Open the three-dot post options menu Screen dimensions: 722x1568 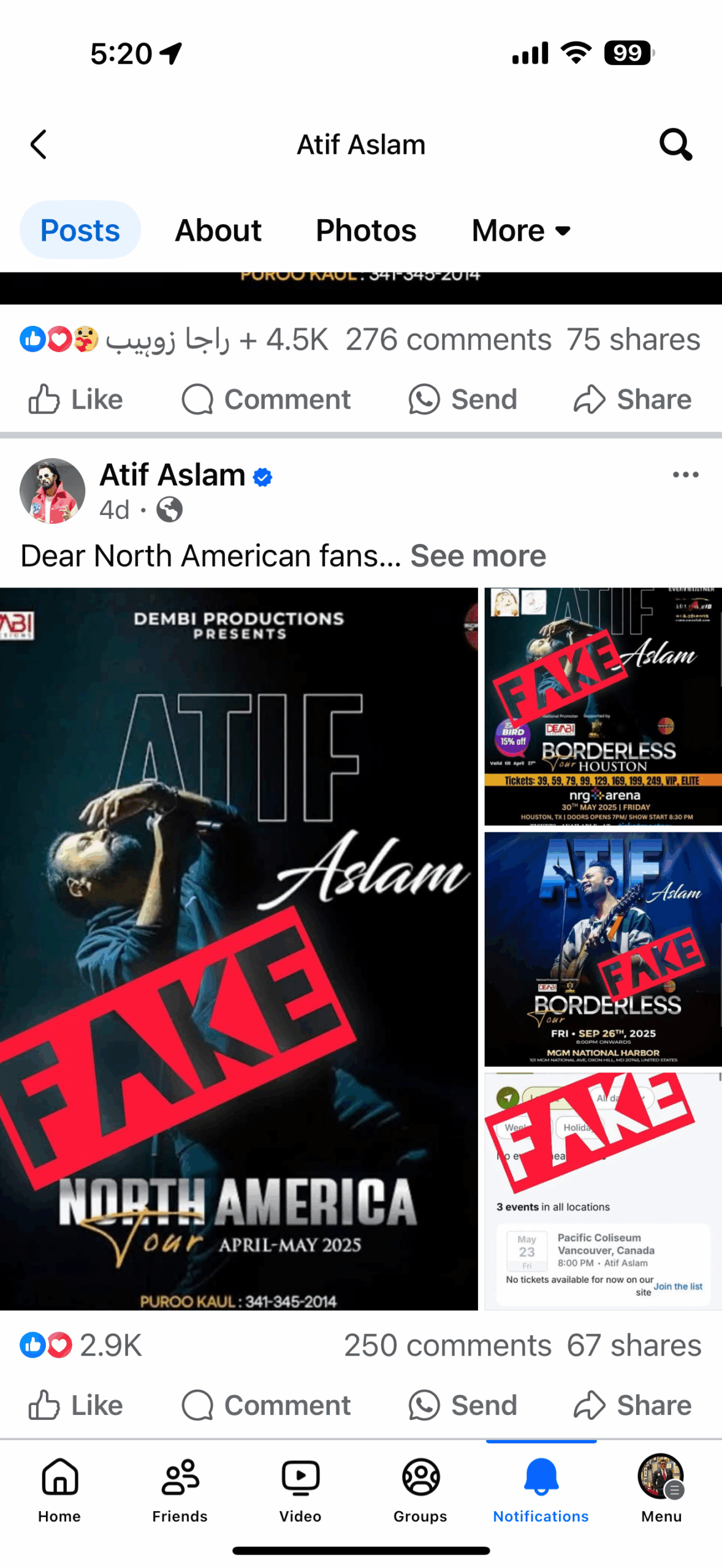(x=685, y=475)
